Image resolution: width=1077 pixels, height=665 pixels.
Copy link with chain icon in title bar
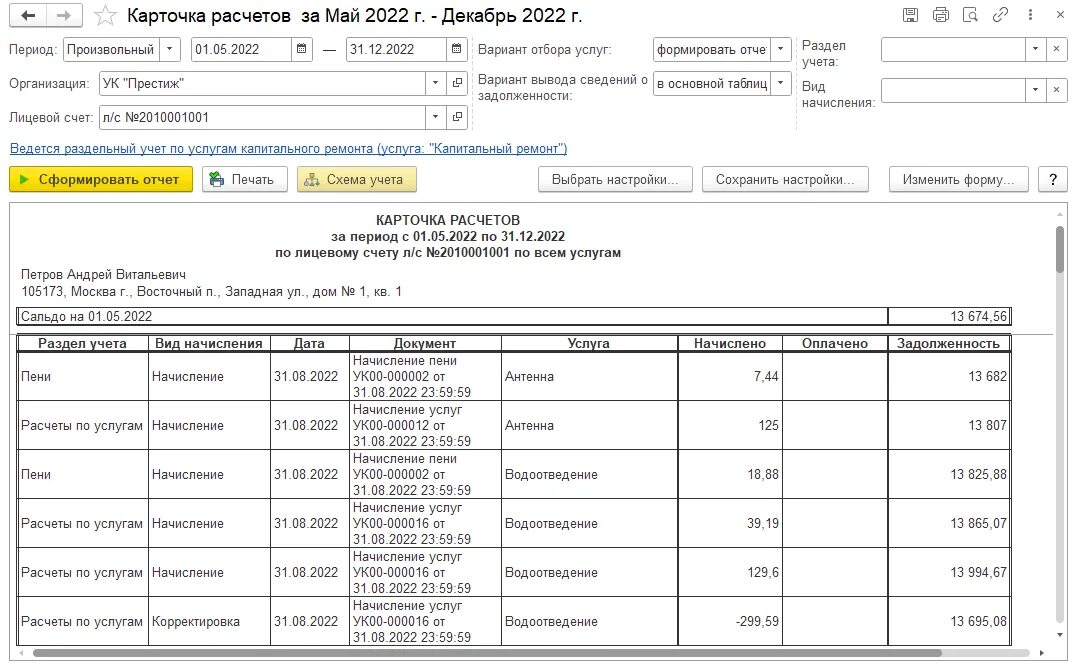click(x=1000, y=15)
